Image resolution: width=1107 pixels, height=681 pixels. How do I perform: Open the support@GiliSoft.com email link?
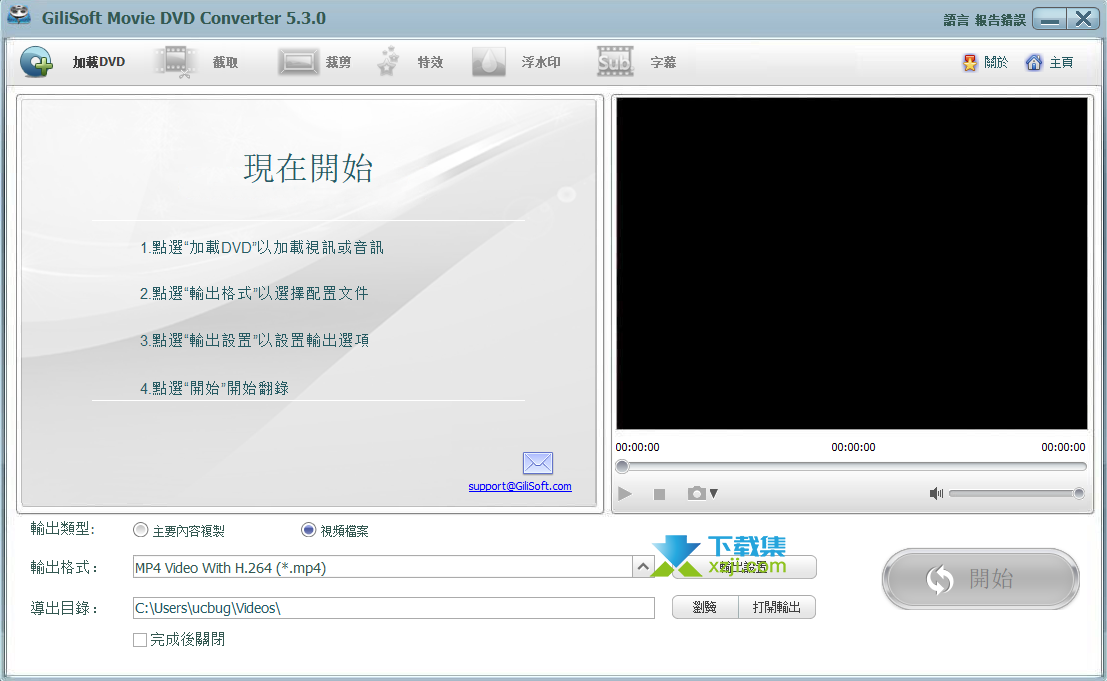(520, 486)
